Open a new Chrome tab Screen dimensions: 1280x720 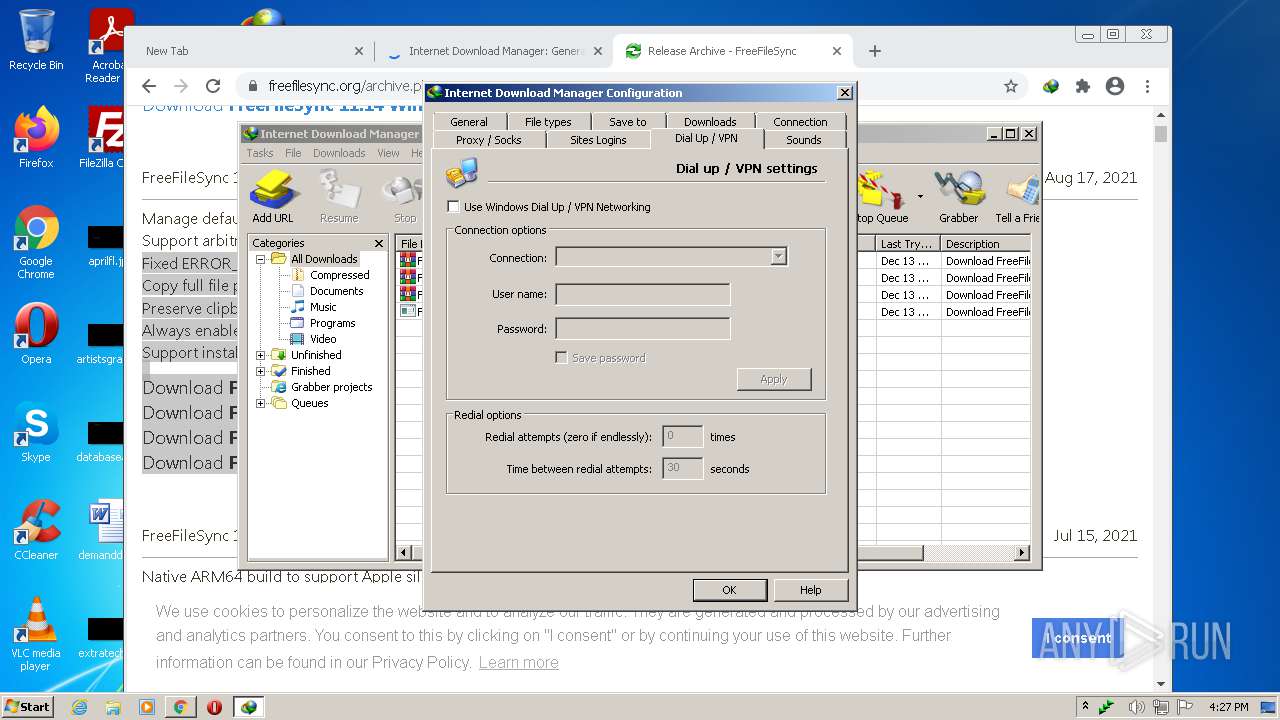tap(875, 51)
